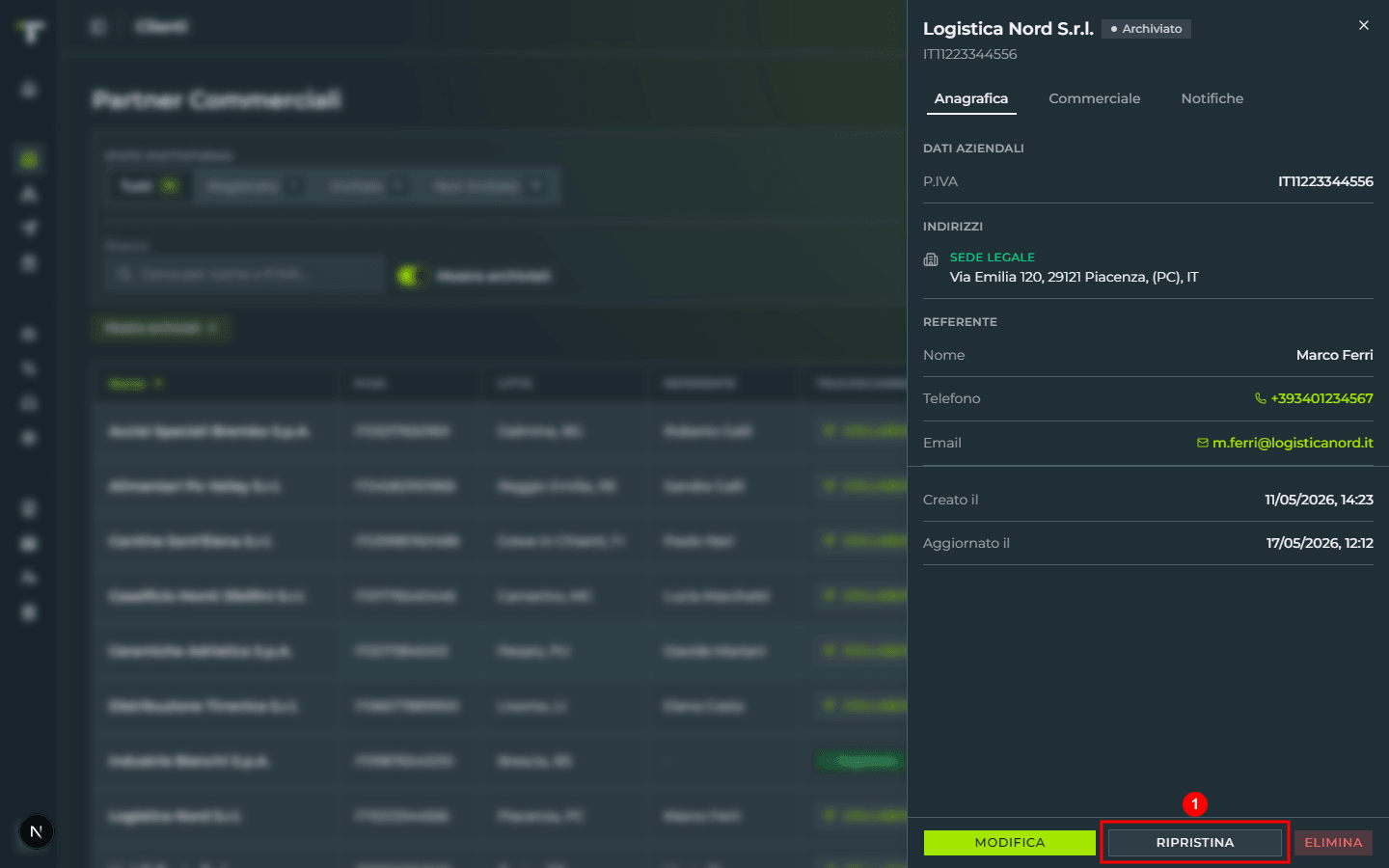Open the Commerciale tab
This screenshot has width=1389, height=868.
(x=1095, y=98)
